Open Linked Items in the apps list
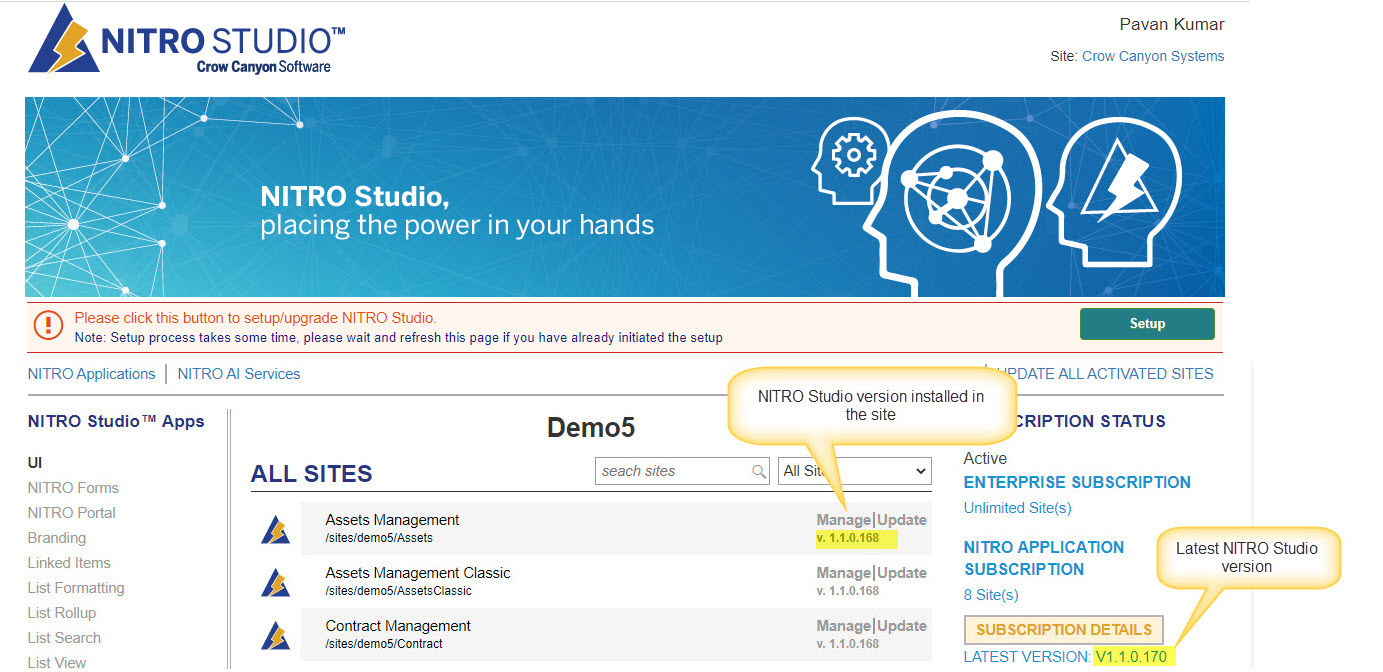Image resolution: width=1383 pixels, height=672 pixels. [x=69, y=563]
